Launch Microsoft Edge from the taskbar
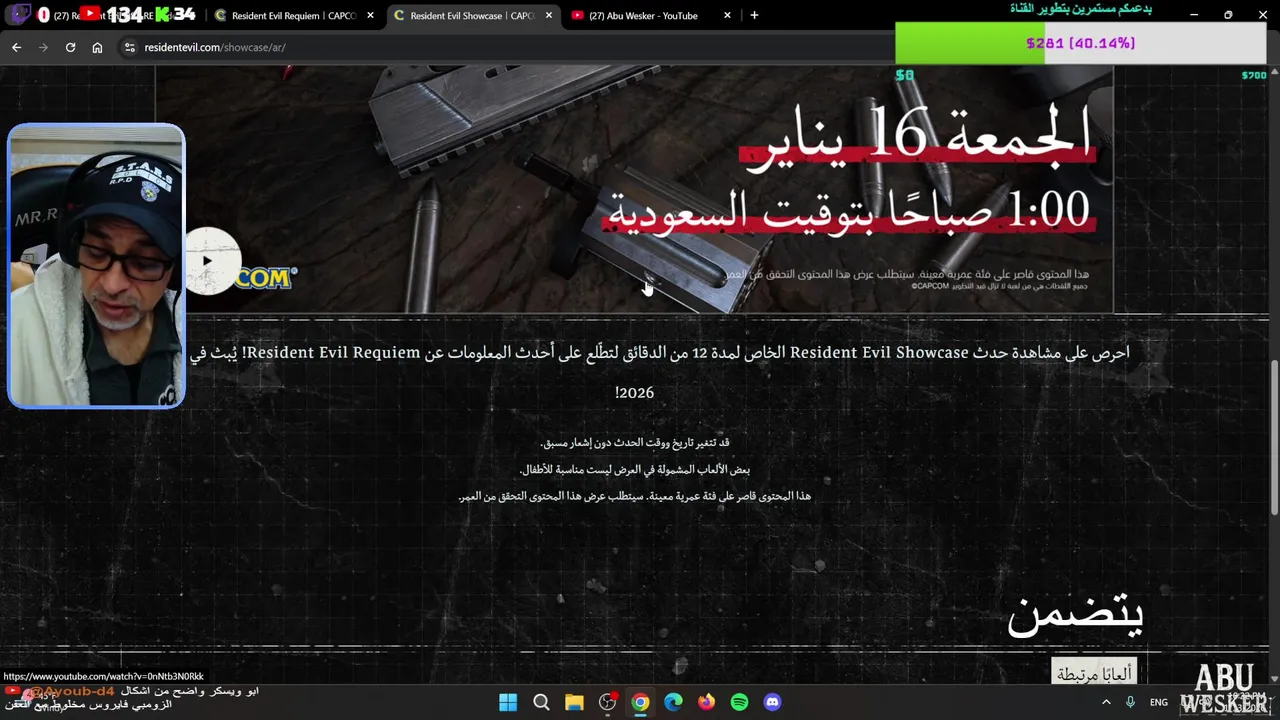Viewport: 1280px width, 720px height. coord(673,702)
